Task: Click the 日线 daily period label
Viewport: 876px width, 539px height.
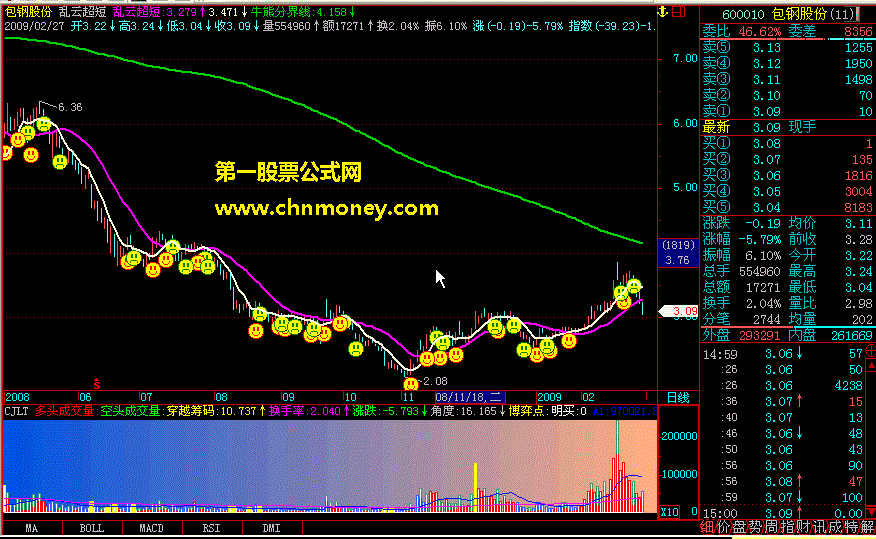Action: (678, 398)
